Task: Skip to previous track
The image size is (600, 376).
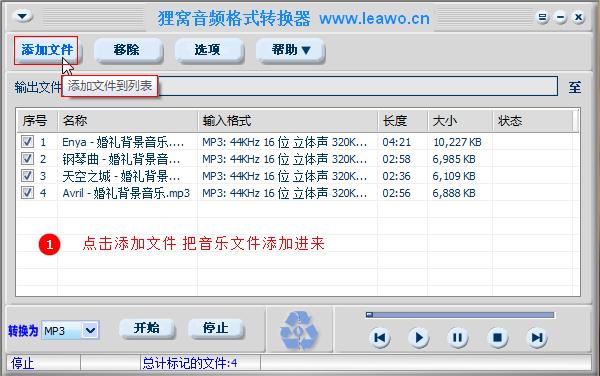Action: pos(380,338)
